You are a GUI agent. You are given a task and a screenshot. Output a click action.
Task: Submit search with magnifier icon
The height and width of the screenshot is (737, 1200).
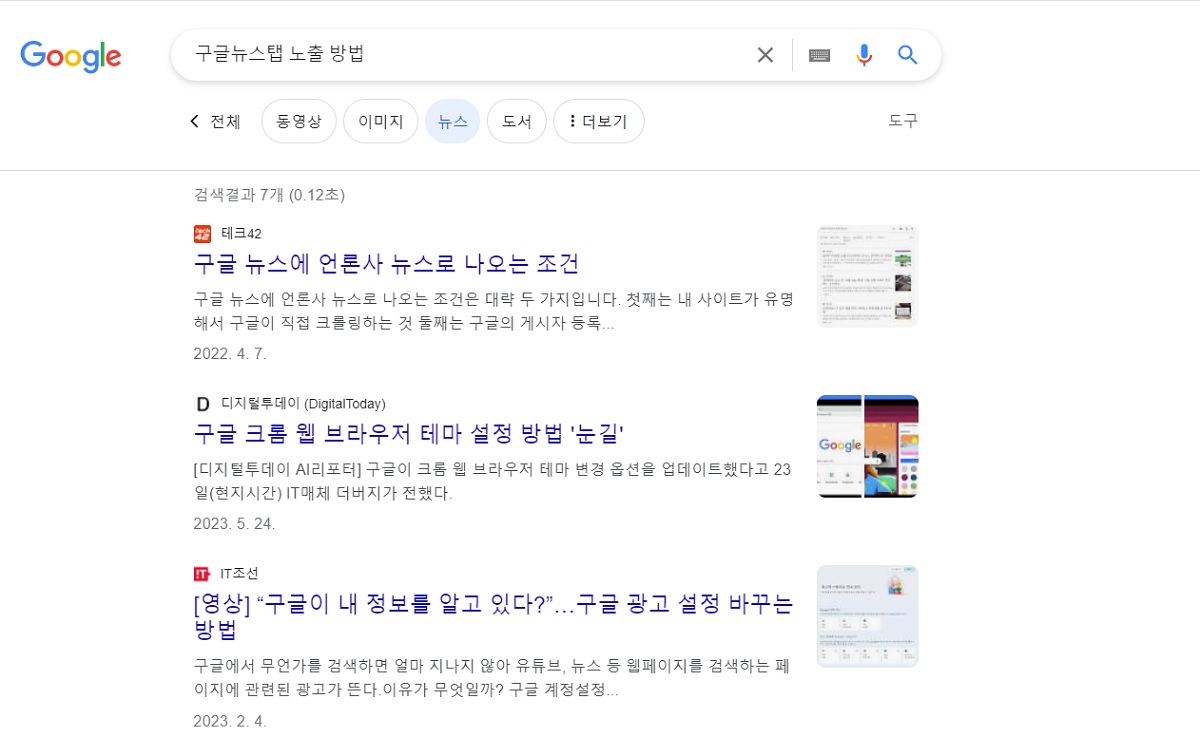pos(908,55)
